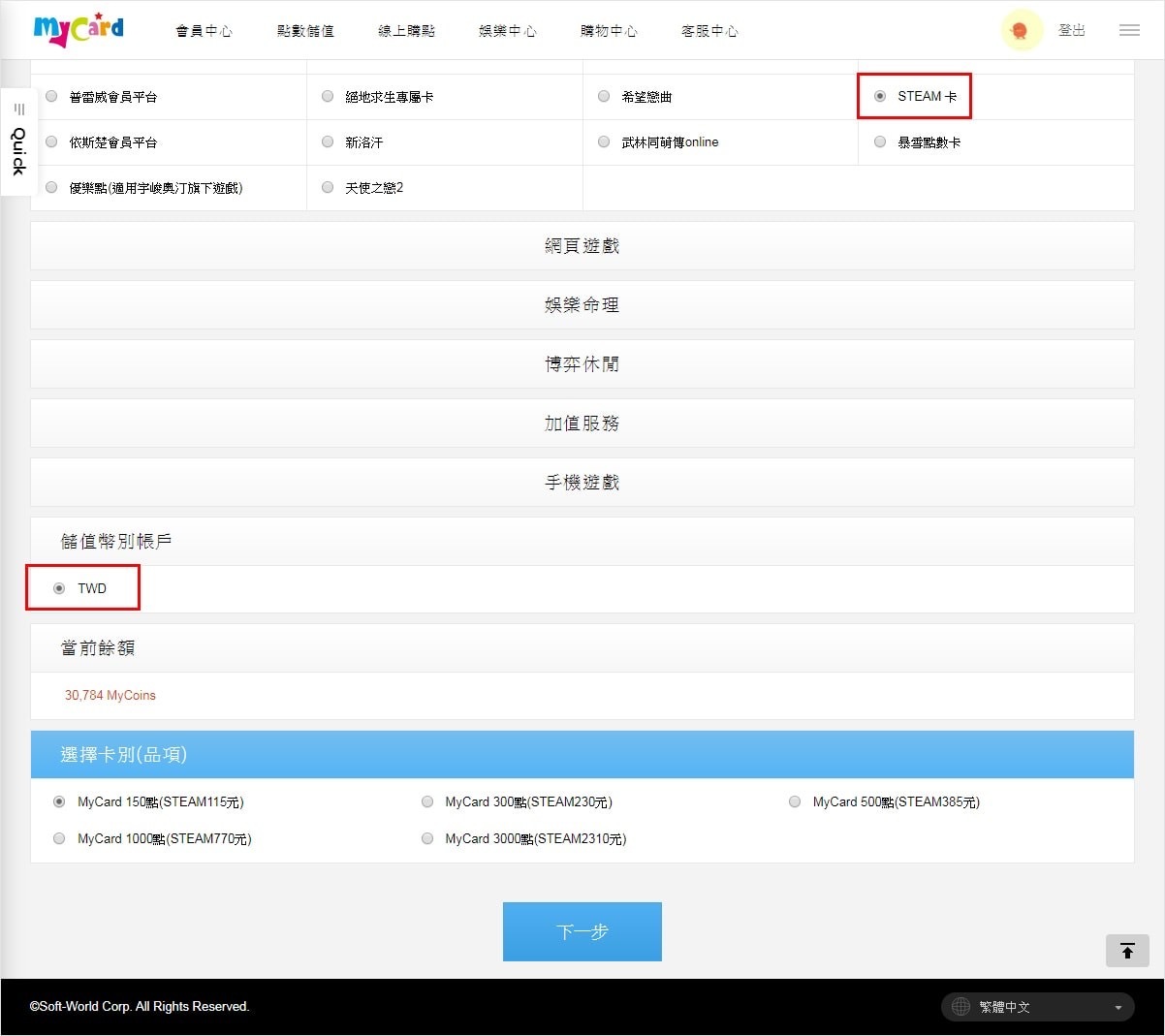1165x1036 pixels.
Task: Select the 絕地求生專屬卡 radio option
Action: pyautogui.click(x=328, y=97)
